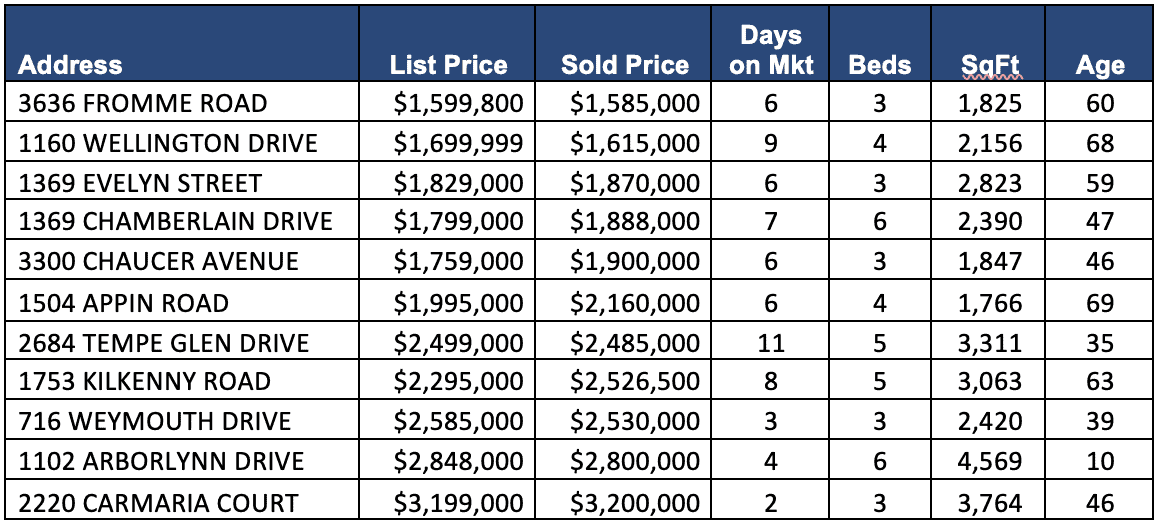The image size is (1162, 528).
Task: Select the List Price header cell
Action: click(449, 66)
